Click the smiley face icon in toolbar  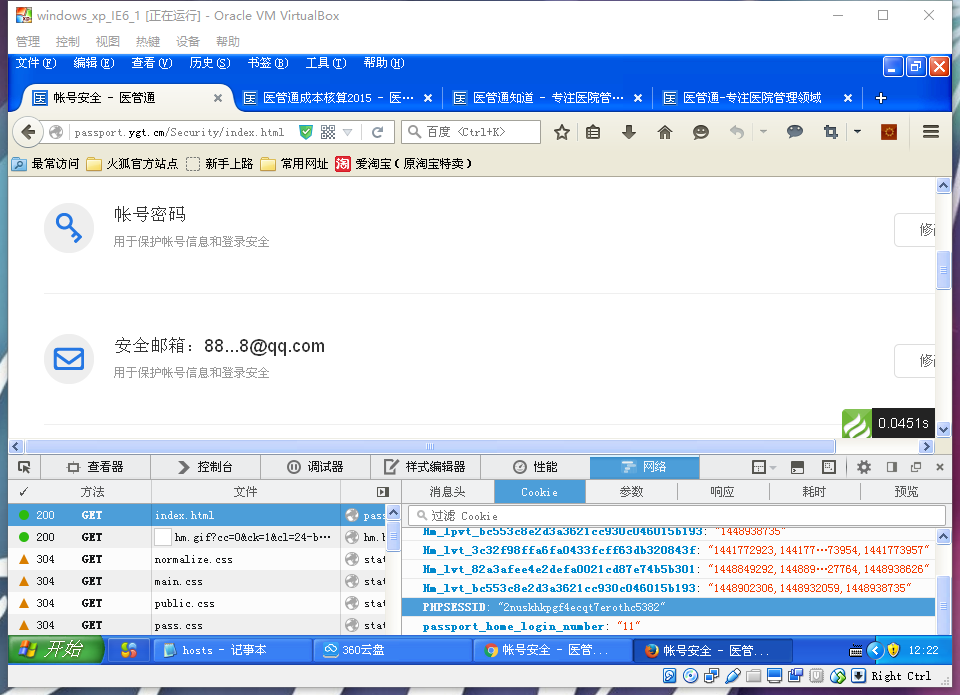[x=700, y=132]
